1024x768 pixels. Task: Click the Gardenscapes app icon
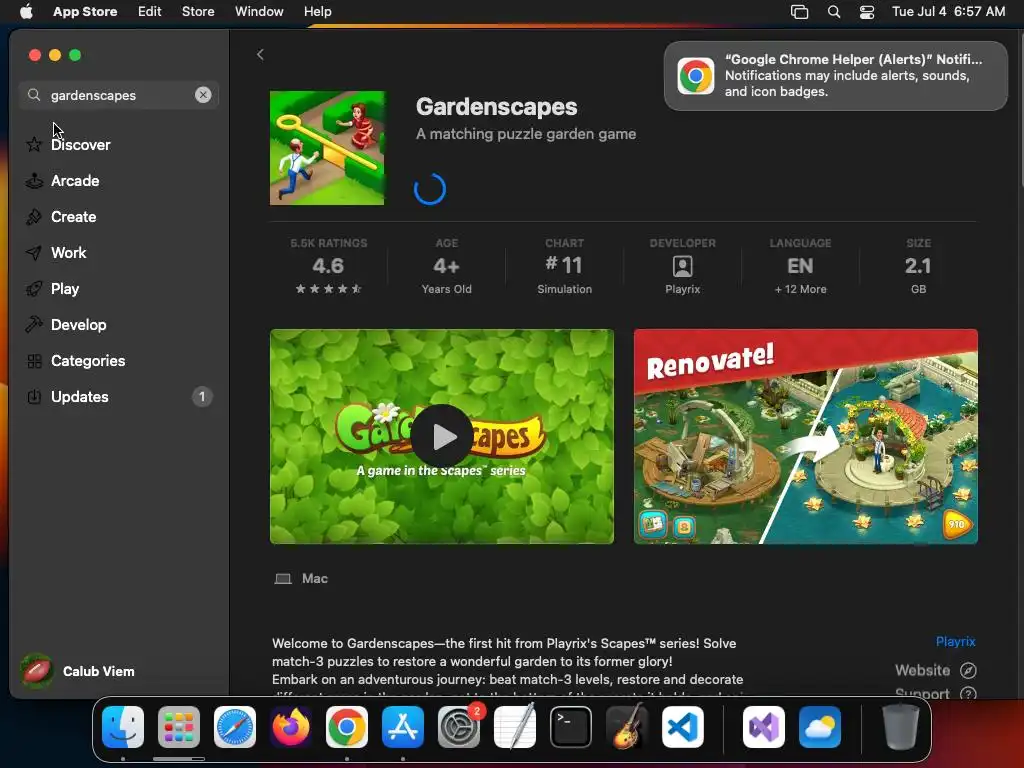click(327, 148)
